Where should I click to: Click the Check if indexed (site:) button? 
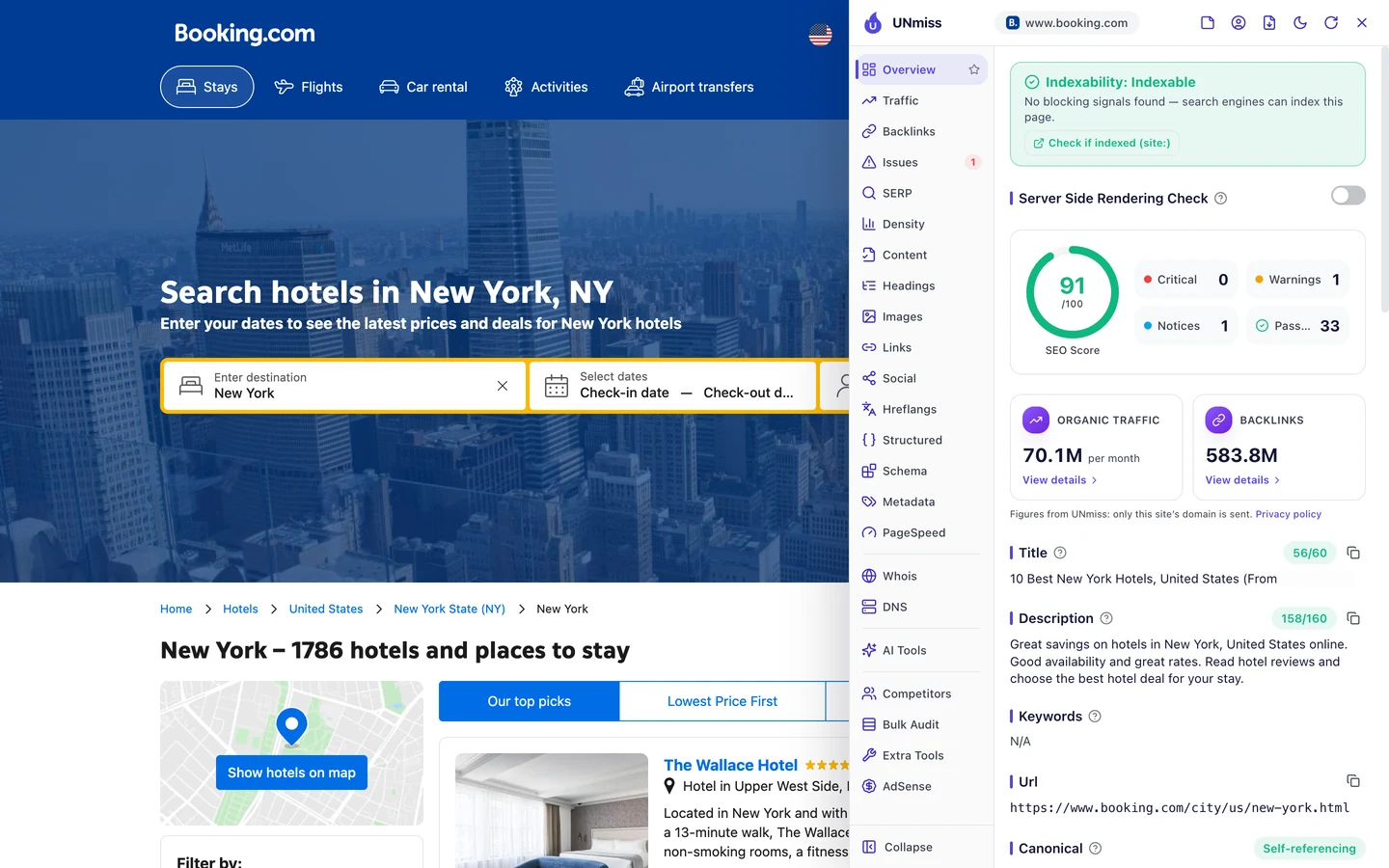pos(1102,143)
